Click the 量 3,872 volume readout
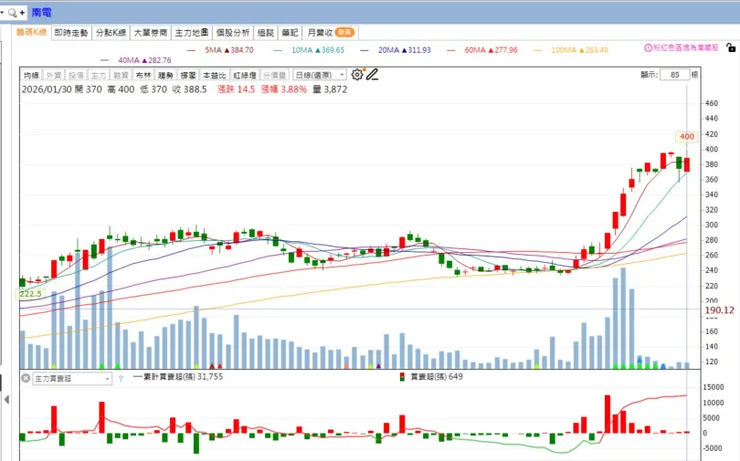 (x=329, y=89)
